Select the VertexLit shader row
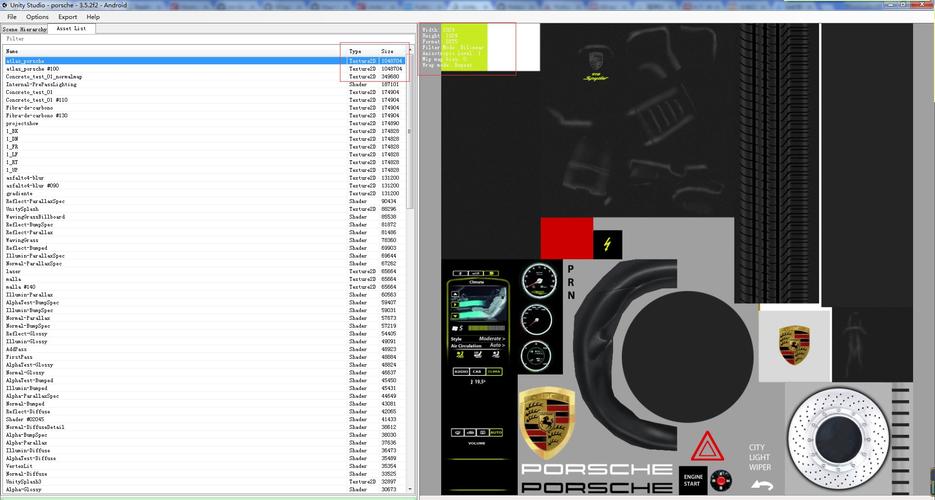 coord(205,466)
